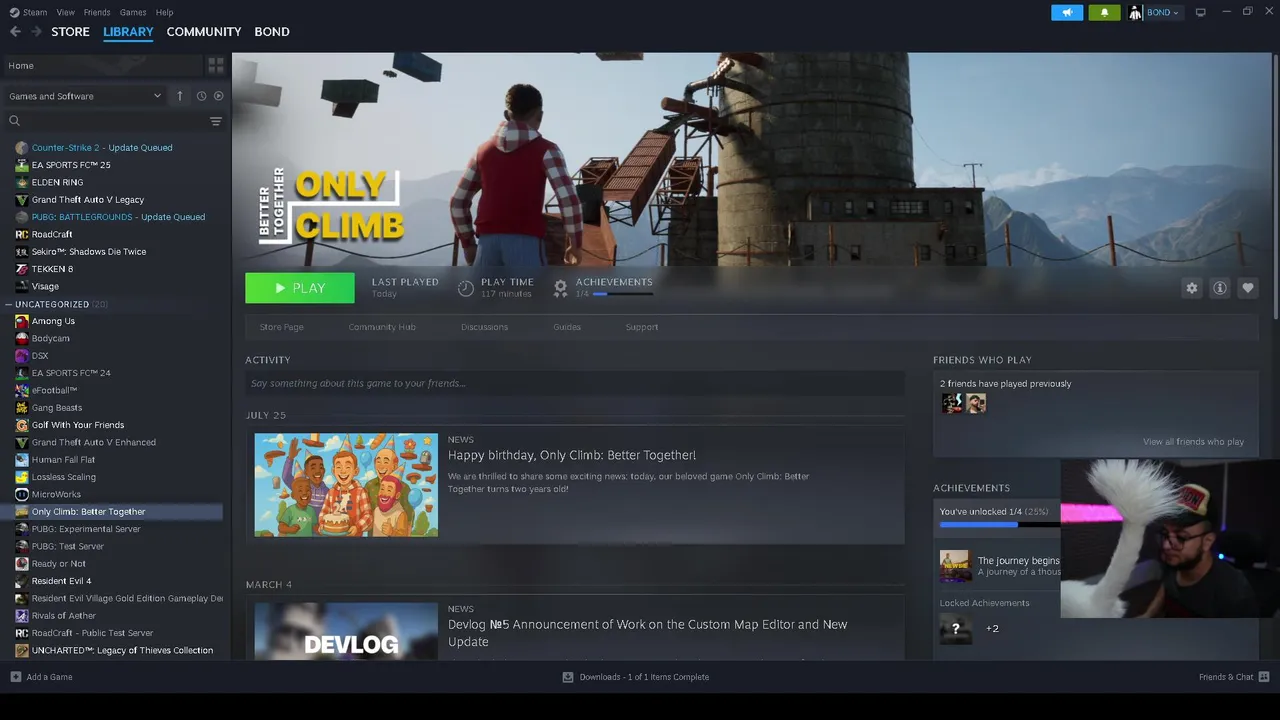Click the sort ascending arrow icon
The height and width of the screenshot is (720, 1280).
click(x=180, y=96)
